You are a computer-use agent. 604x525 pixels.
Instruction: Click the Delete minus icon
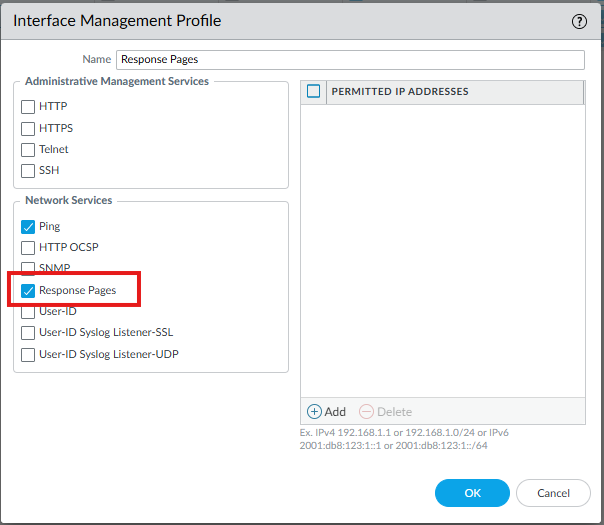[x=366, y=411]
